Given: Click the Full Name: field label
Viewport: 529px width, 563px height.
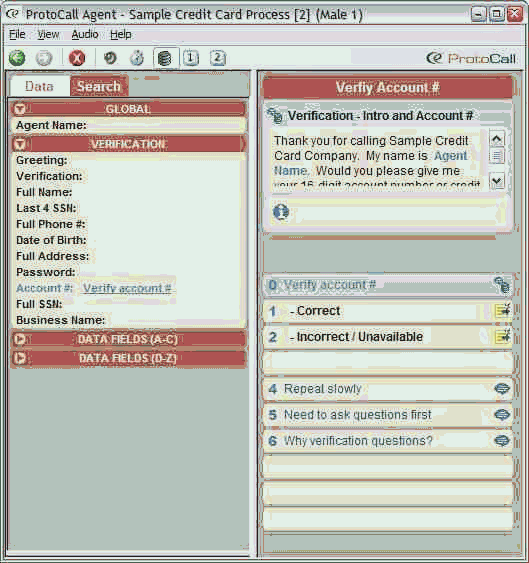Looking at the screenshot, I should coord(44,192).
